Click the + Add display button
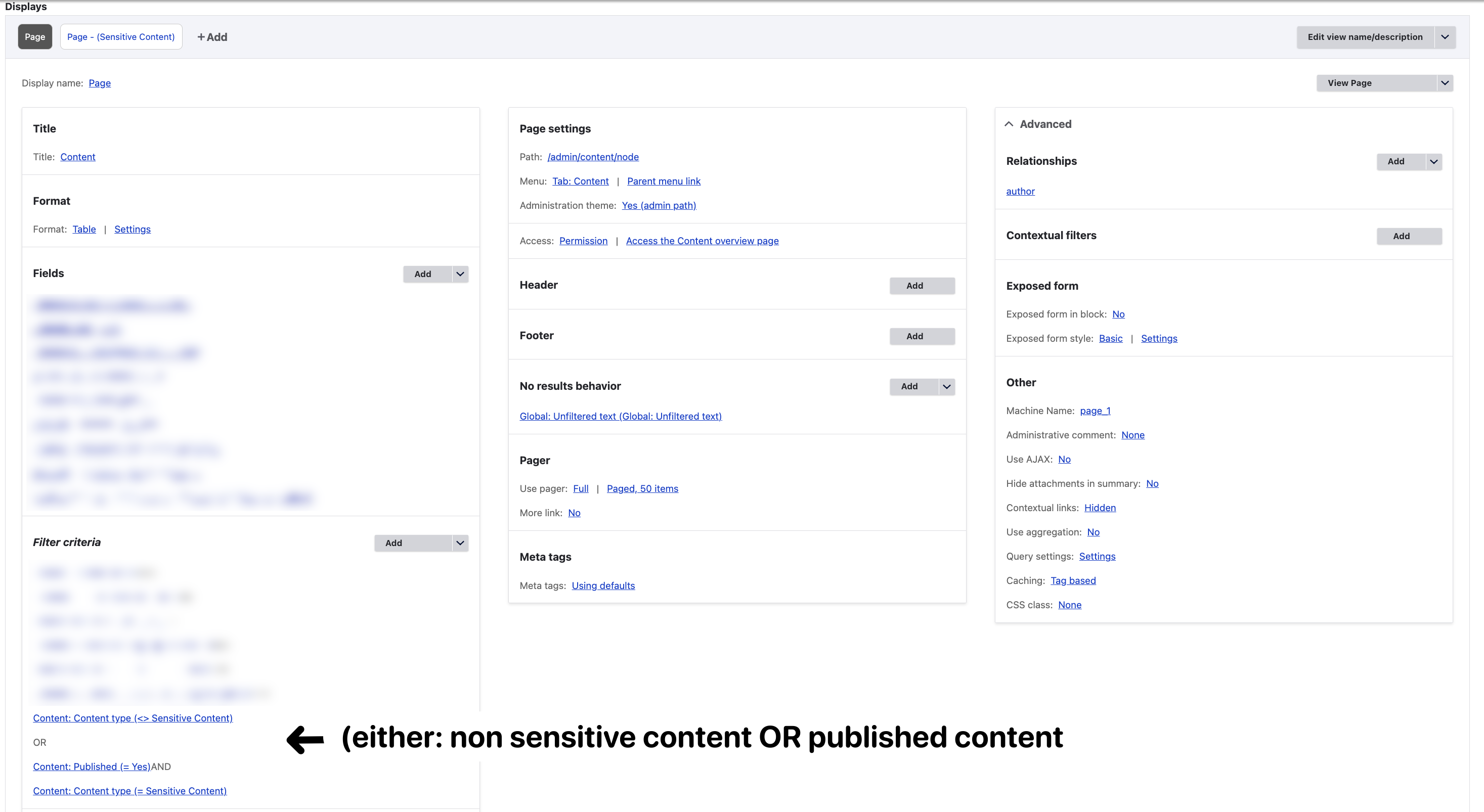The width and height of the screenshot is (1484, 812). click(212, 37)
